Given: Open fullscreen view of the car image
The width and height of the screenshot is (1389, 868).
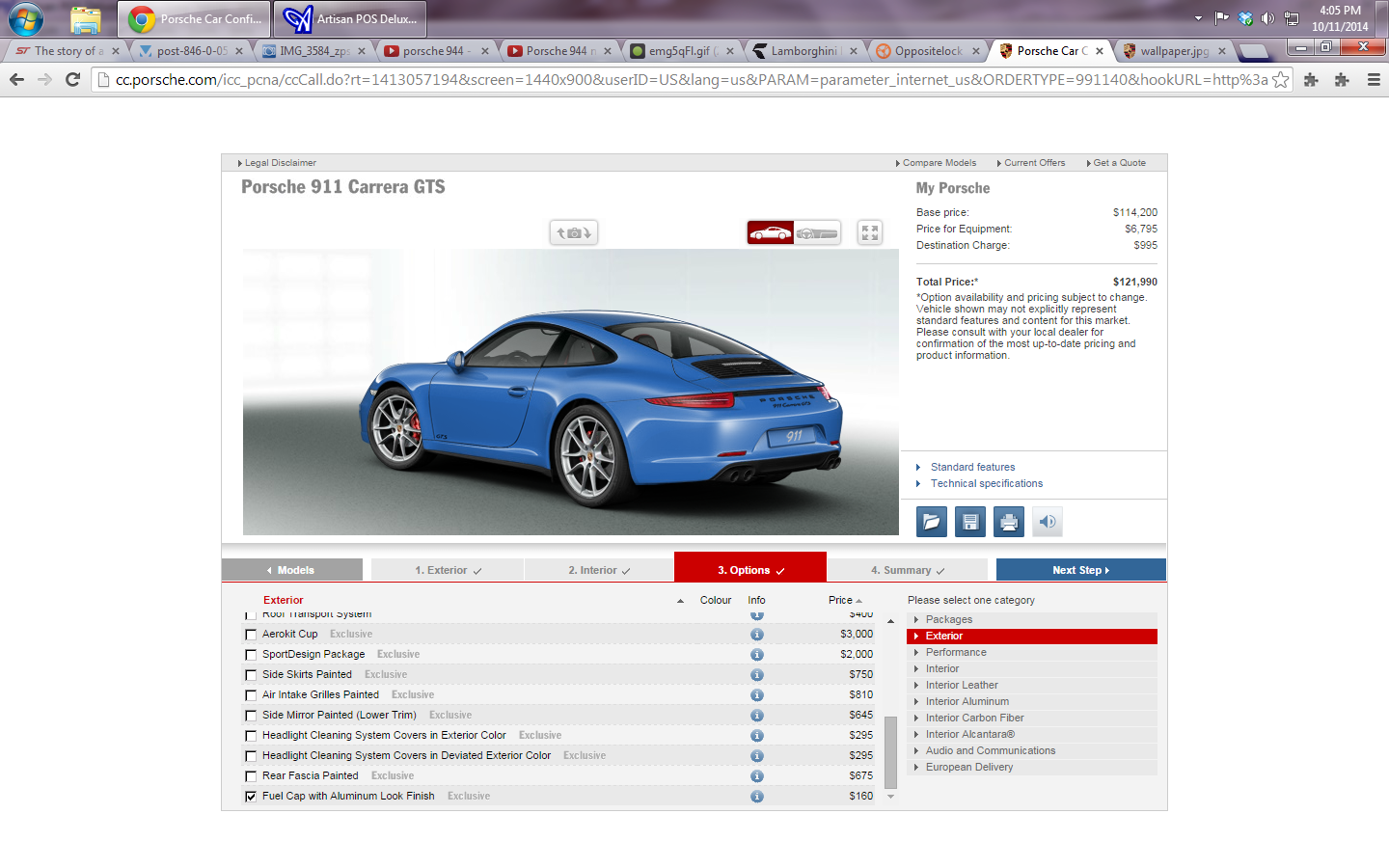Looking at the screenshot, I should [x=870, y=232].
